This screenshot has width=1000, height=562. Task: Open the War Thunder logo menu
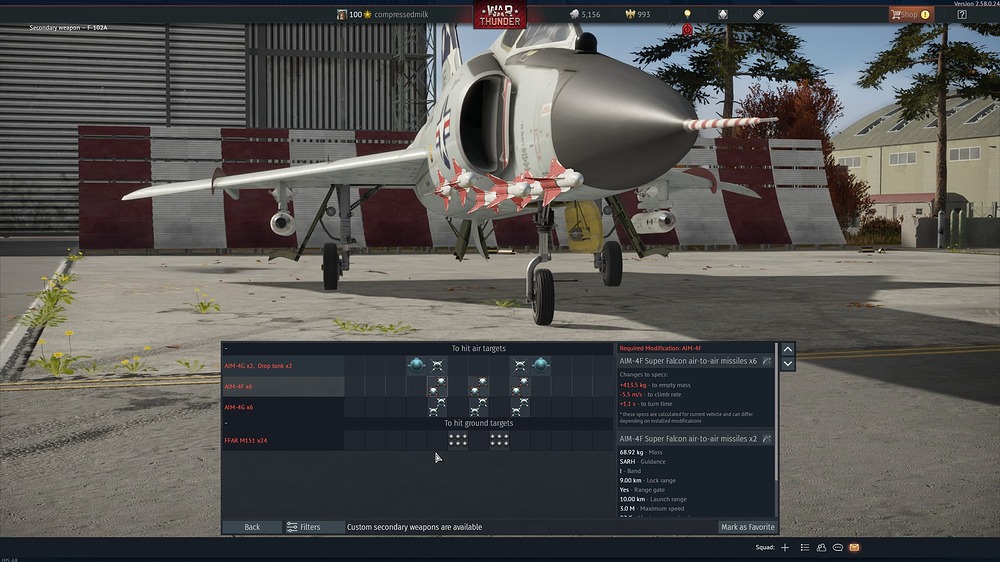click(x=499, y=15)
